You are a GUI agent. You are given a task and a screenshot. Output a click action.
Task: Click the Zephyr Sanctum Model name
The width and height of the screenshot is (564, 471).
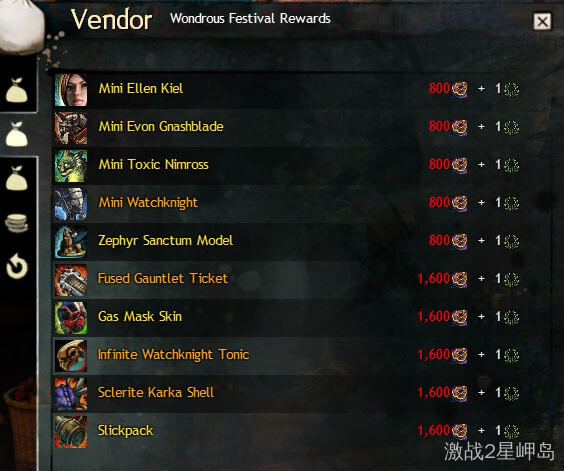[165, 240]
